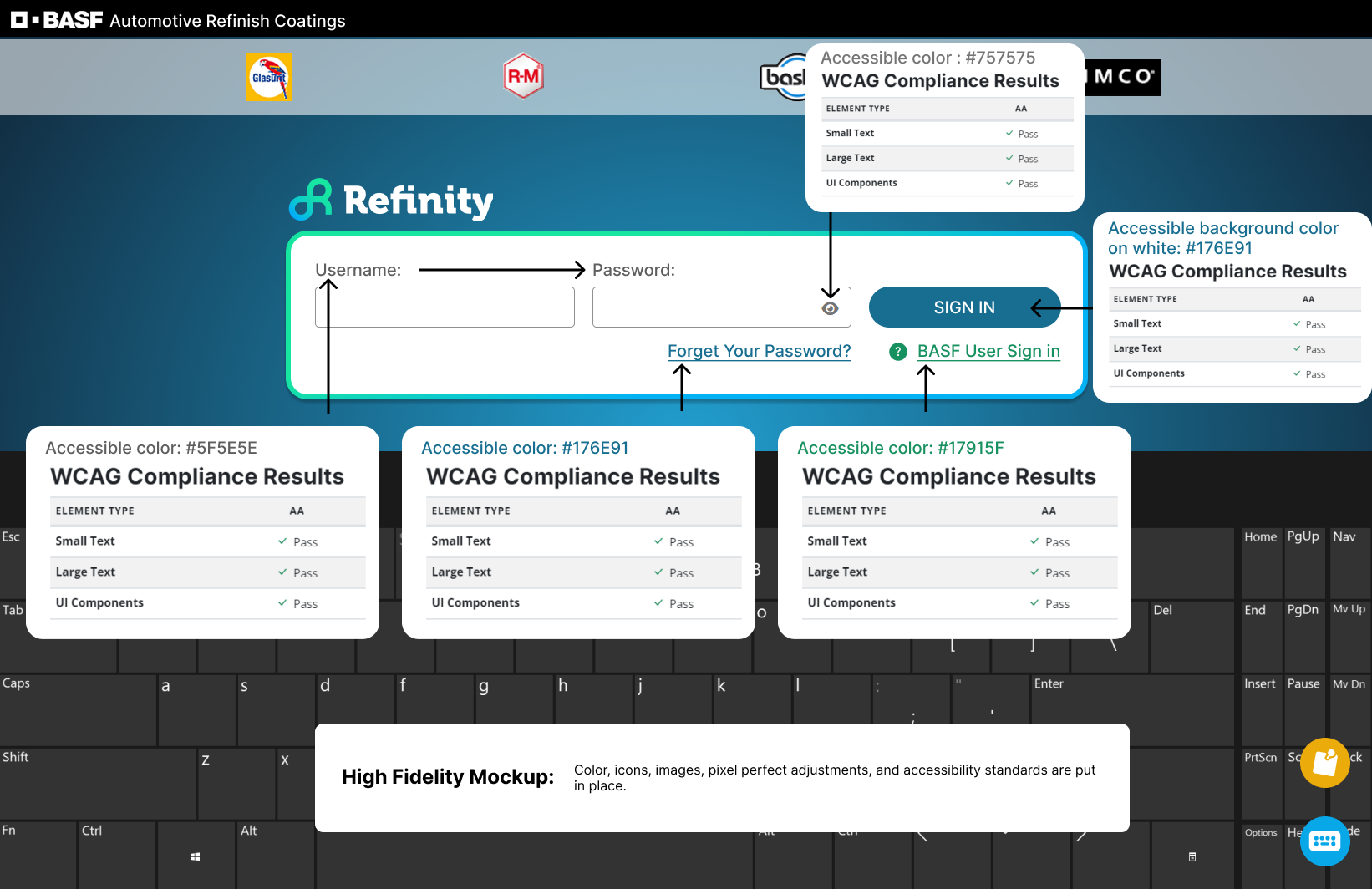Tap the Mv Dn key
The image size is (1372, 889).
coord(1350,710)
